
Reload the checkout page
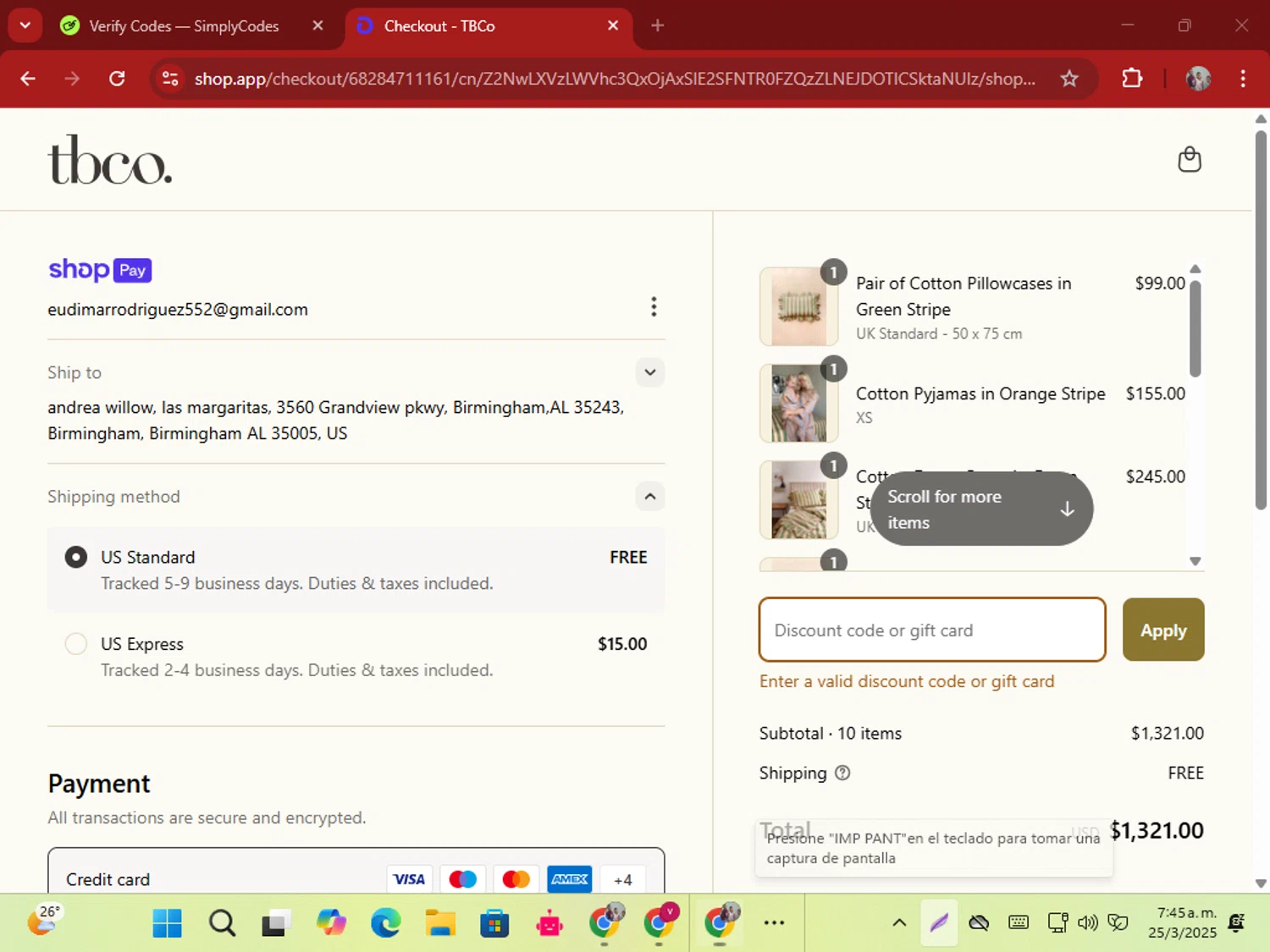117,79
